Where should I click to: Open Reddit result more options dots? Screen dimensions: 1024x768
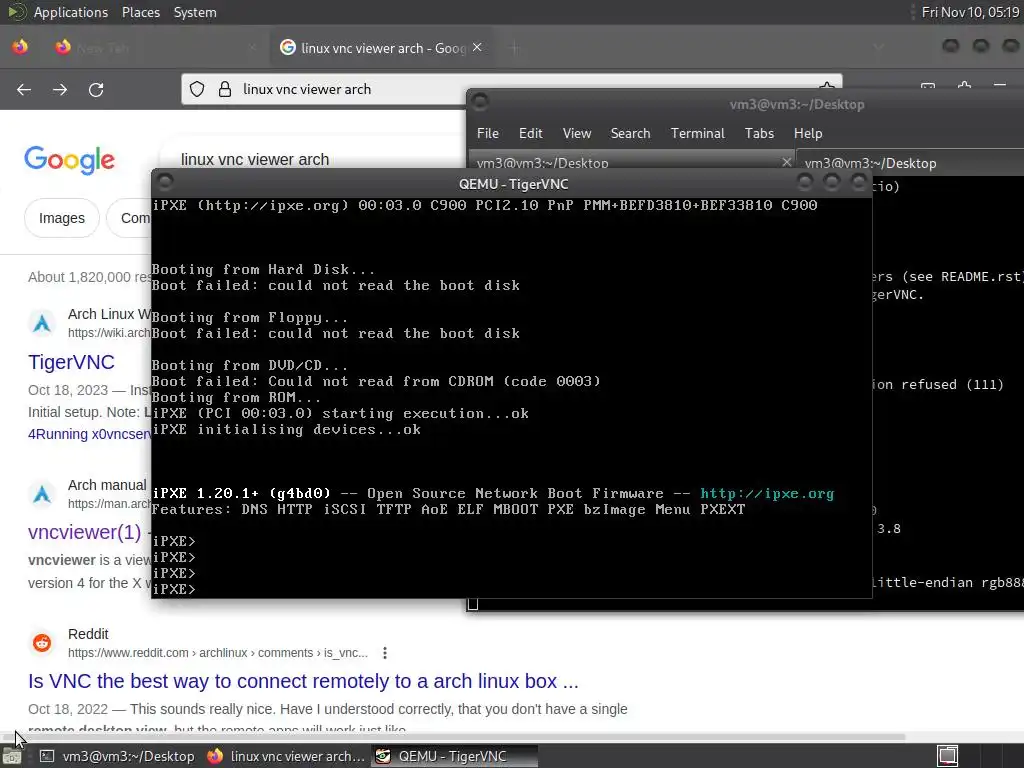[385, 653]
